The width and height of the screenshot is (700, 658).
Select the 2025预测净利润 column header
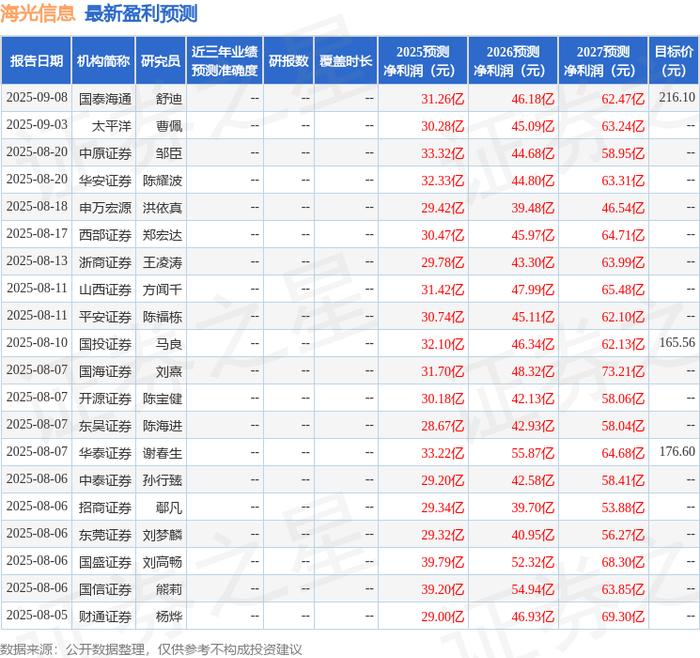point(423,61)
